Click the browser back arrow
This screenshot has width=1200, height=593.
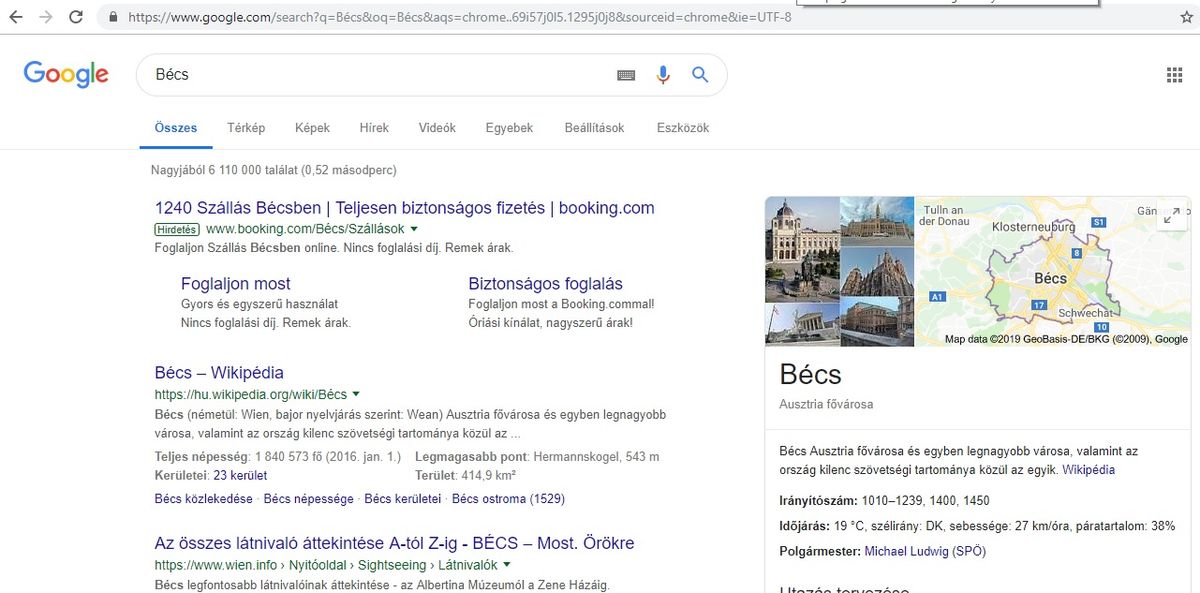(x=16, y=17)
